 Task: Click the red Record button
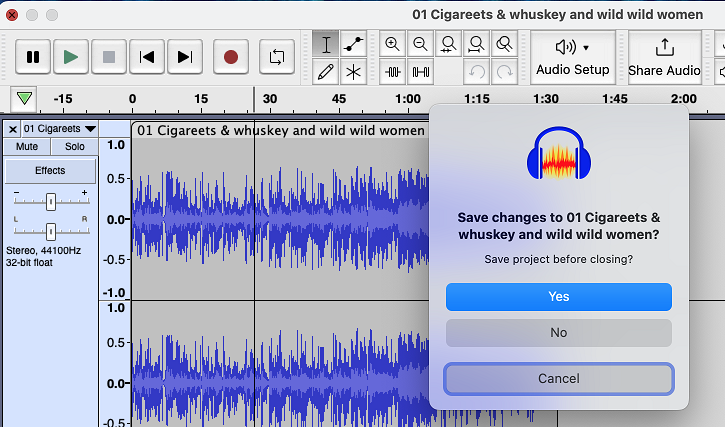tap(231, 57)
